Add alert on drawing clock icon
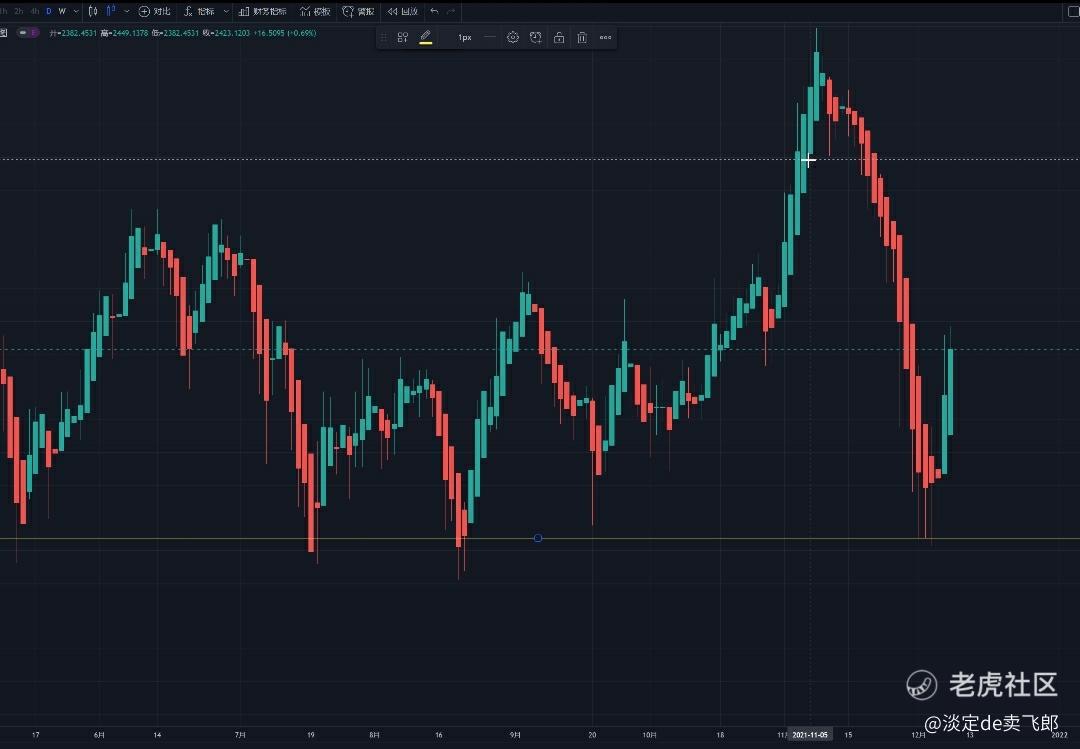Viewport: 1080px width, 749px height. point(536,38)
